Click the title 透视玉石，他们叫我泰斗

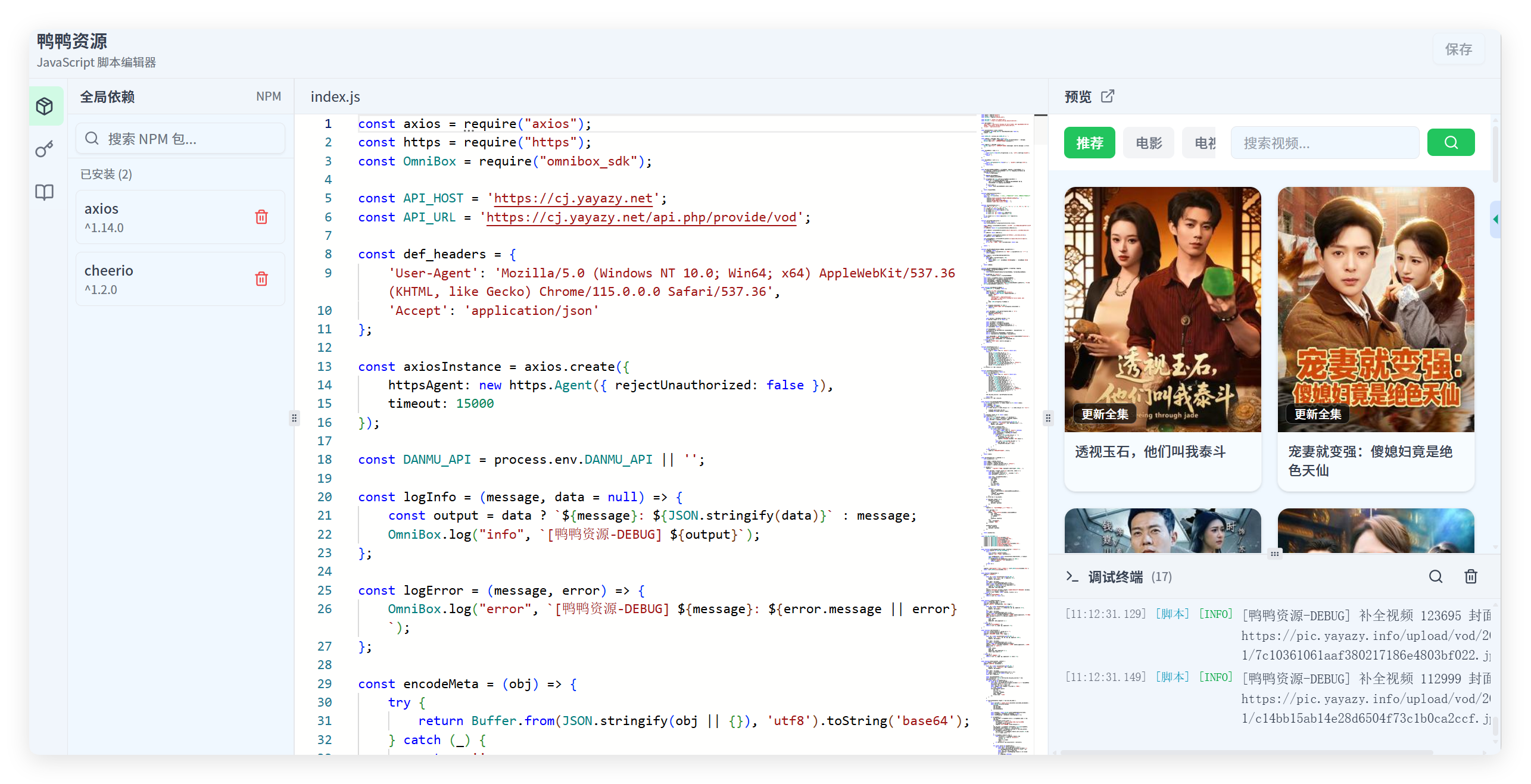point(1150,452)
